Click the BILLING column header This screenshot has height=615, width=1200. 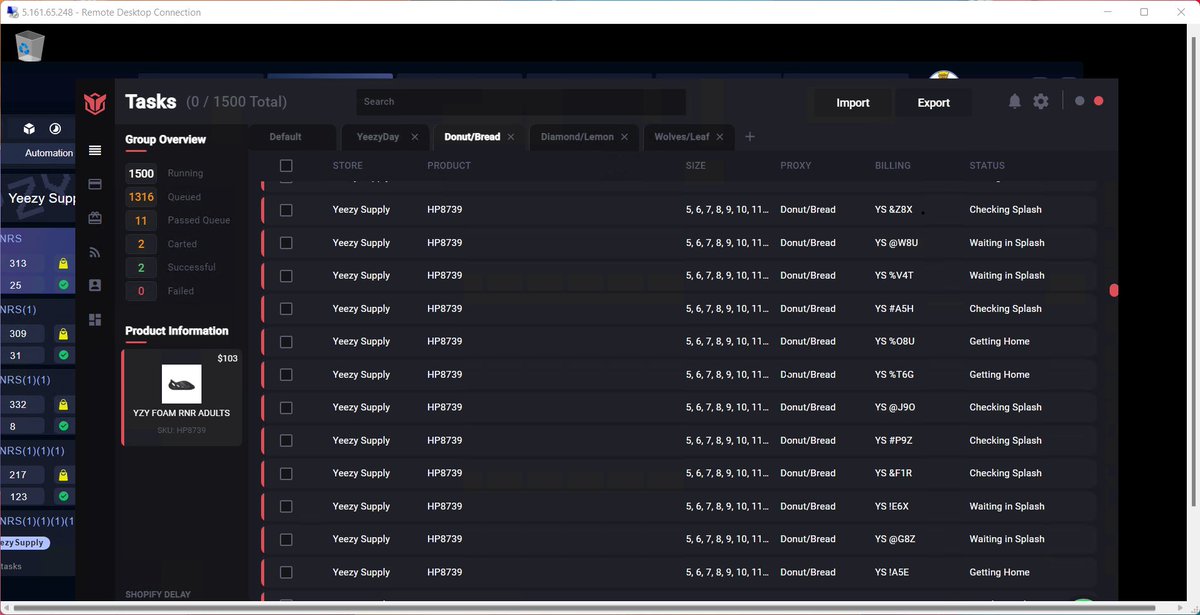coord(893,166)
